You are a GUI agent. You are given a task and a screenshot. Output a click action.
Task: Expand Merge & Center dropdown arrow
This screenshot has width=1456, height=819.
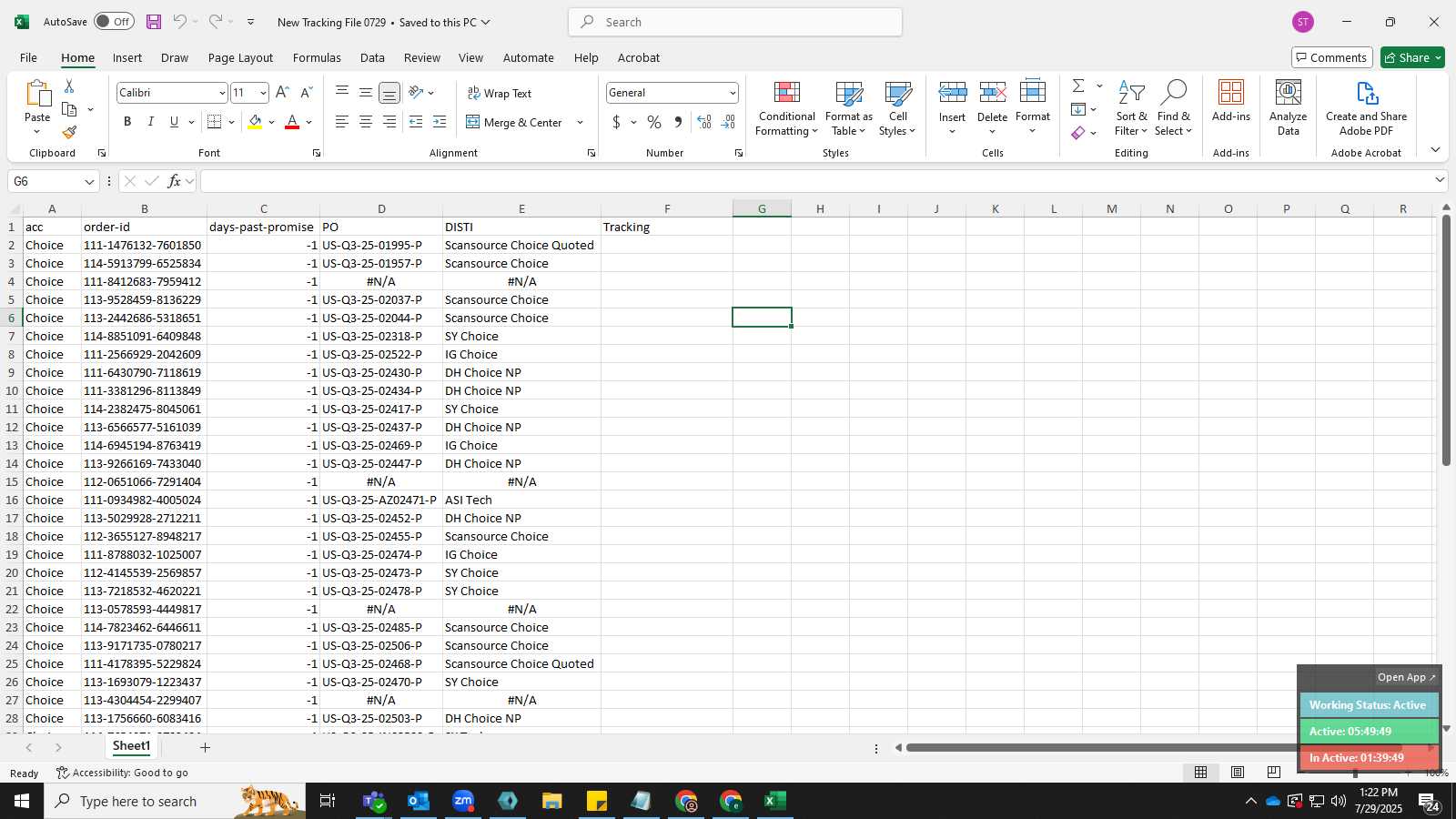(580, 122)
